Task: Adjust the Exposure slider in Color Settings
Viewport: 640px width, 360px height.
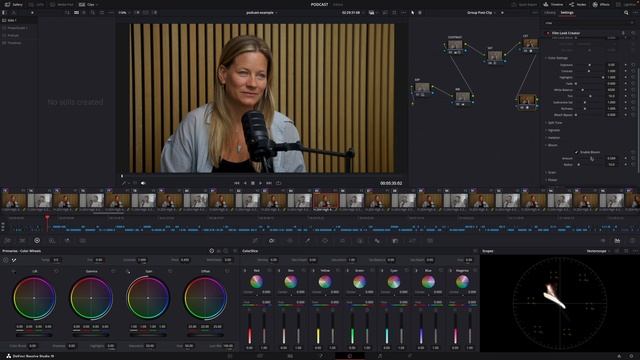Action: click(x=589, y=65)
